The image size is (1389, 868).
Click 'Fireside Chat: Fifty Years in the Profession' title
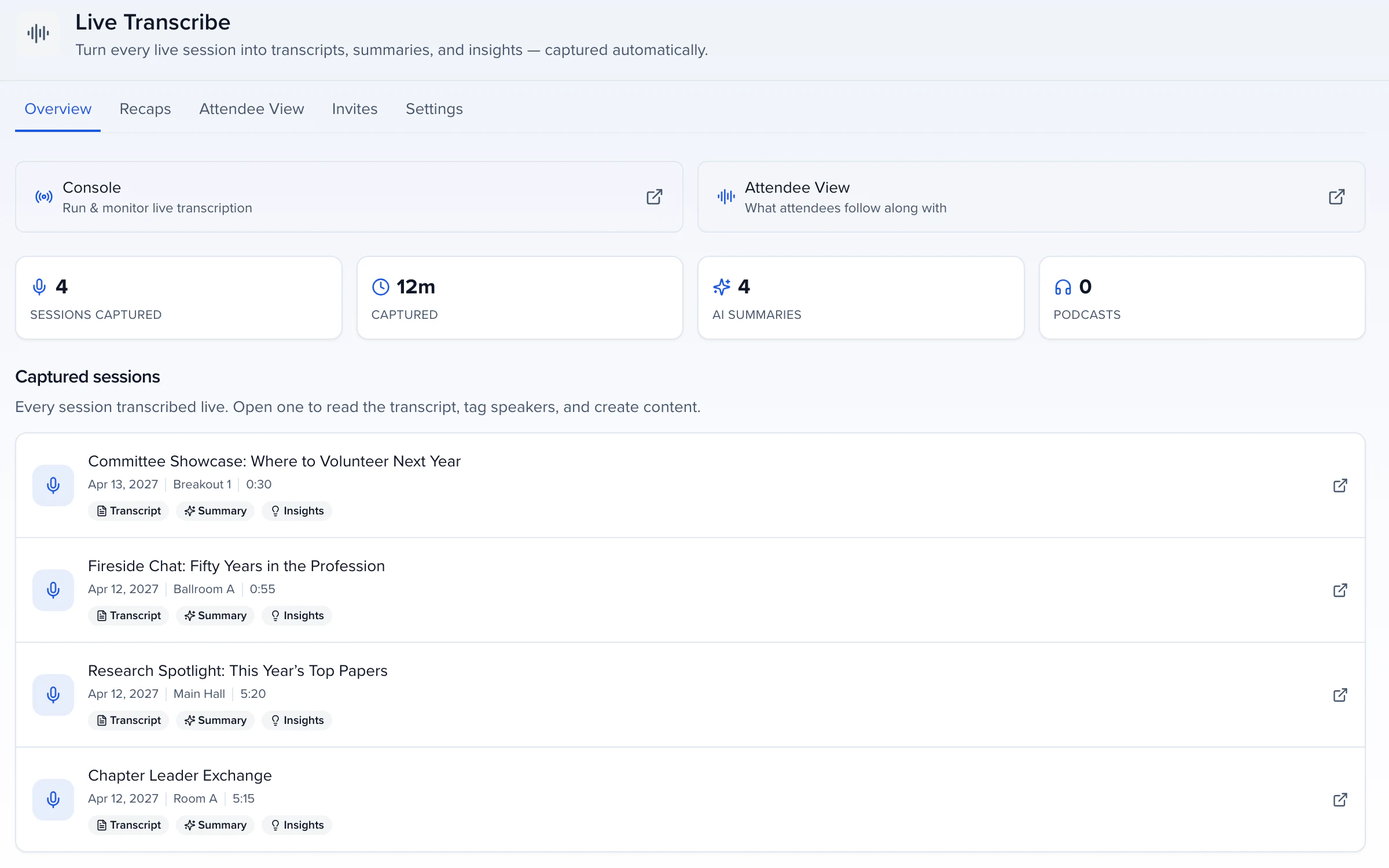tap(236, 566)
